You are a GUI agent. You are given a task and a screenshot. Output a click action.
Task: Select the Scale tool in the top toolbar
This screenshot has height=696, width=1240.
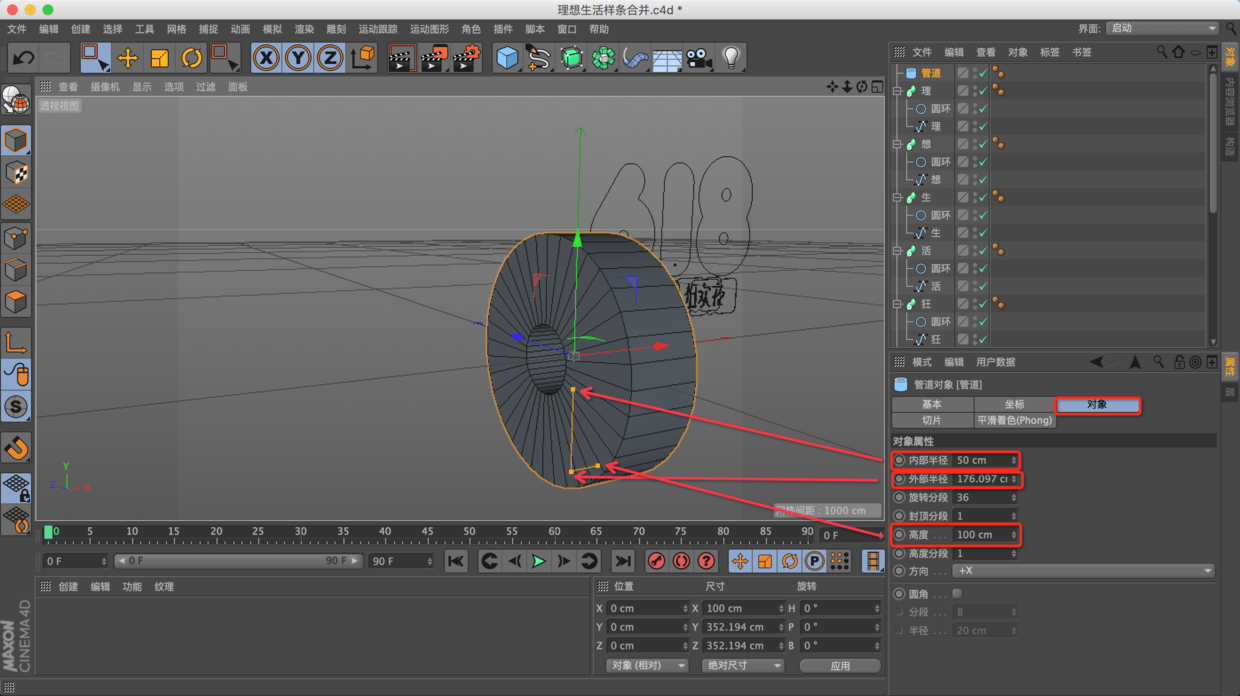(x=159, y=58)
